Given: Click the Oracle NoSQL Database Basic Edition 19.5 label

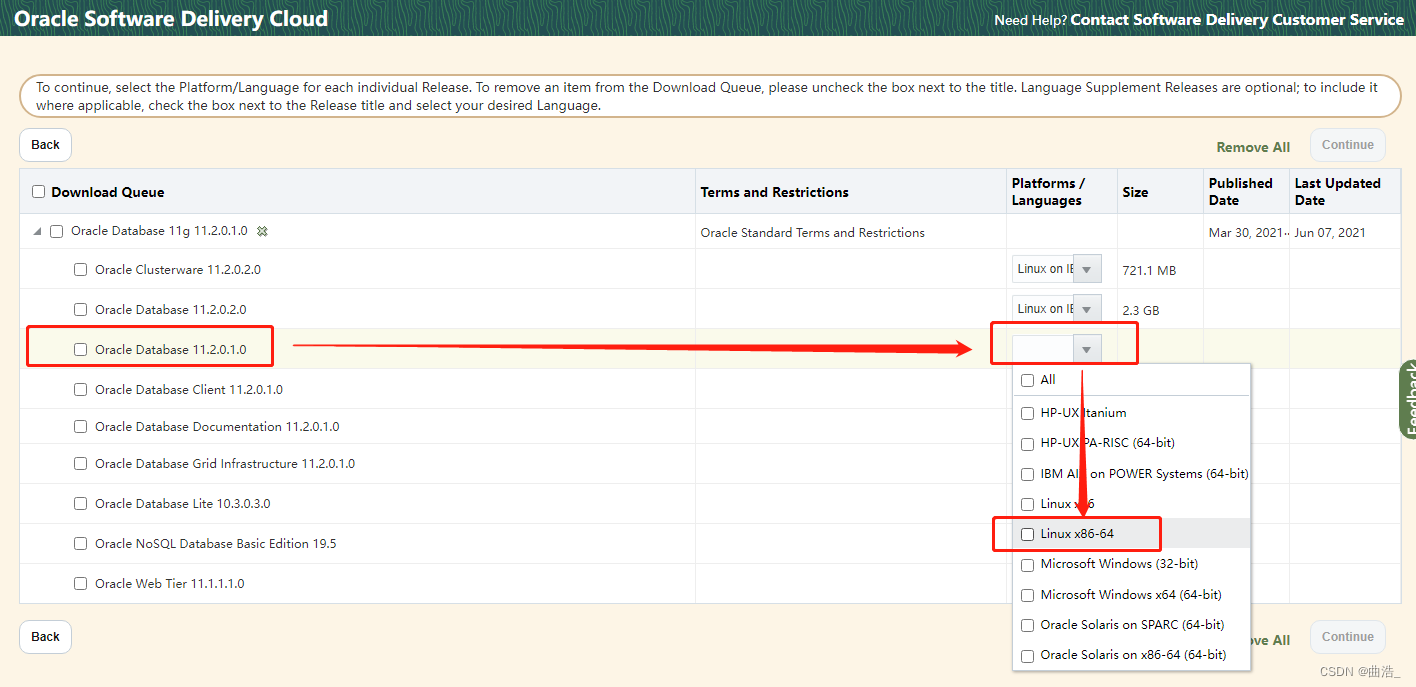Looking at the screenshot, I should [x=215, y=543].
